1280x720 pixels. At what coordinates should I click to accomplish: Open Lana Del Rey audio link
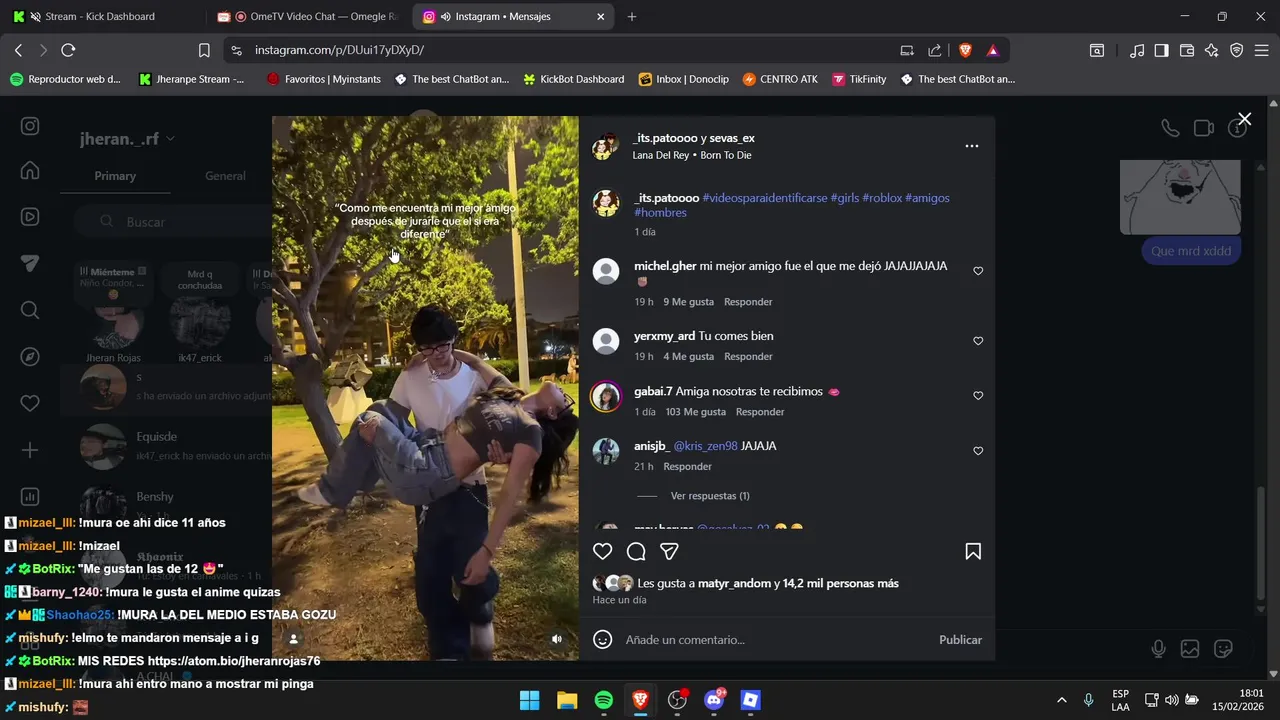coord(692,156)
